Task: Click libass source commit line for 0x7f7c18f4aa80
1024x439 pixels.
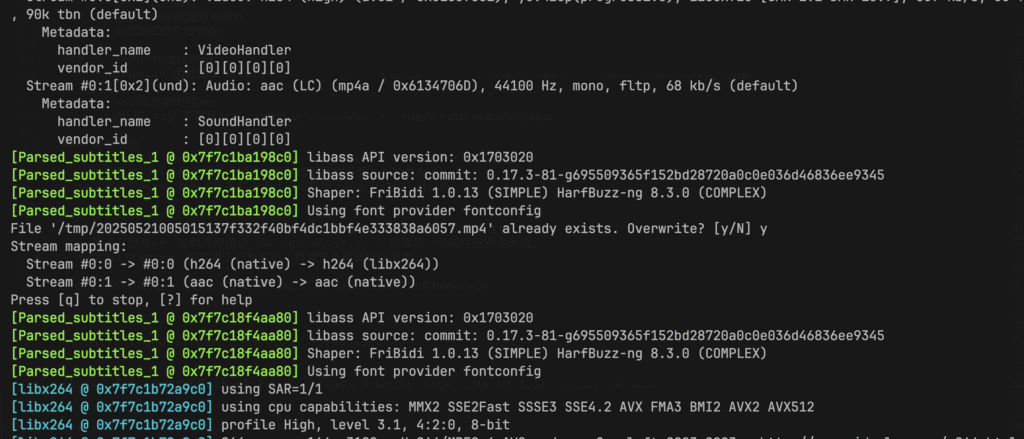Action: pos(447,336)
